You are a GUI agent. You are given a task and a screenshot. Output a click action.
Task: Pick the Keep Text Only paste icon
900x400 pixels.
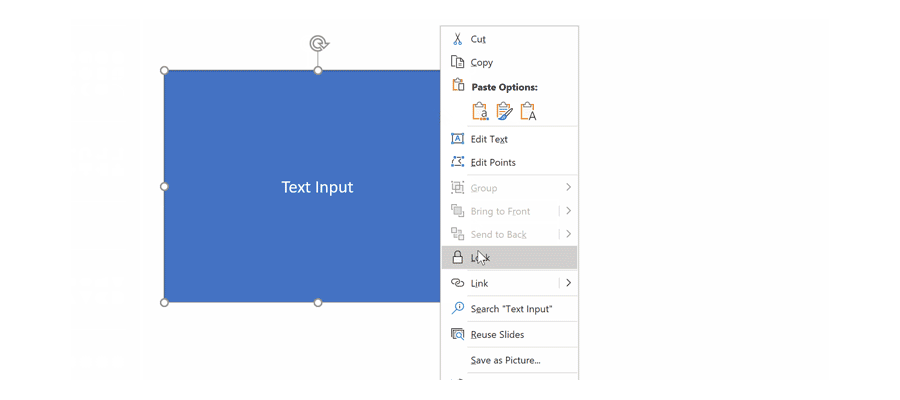[x=528, y=111]
